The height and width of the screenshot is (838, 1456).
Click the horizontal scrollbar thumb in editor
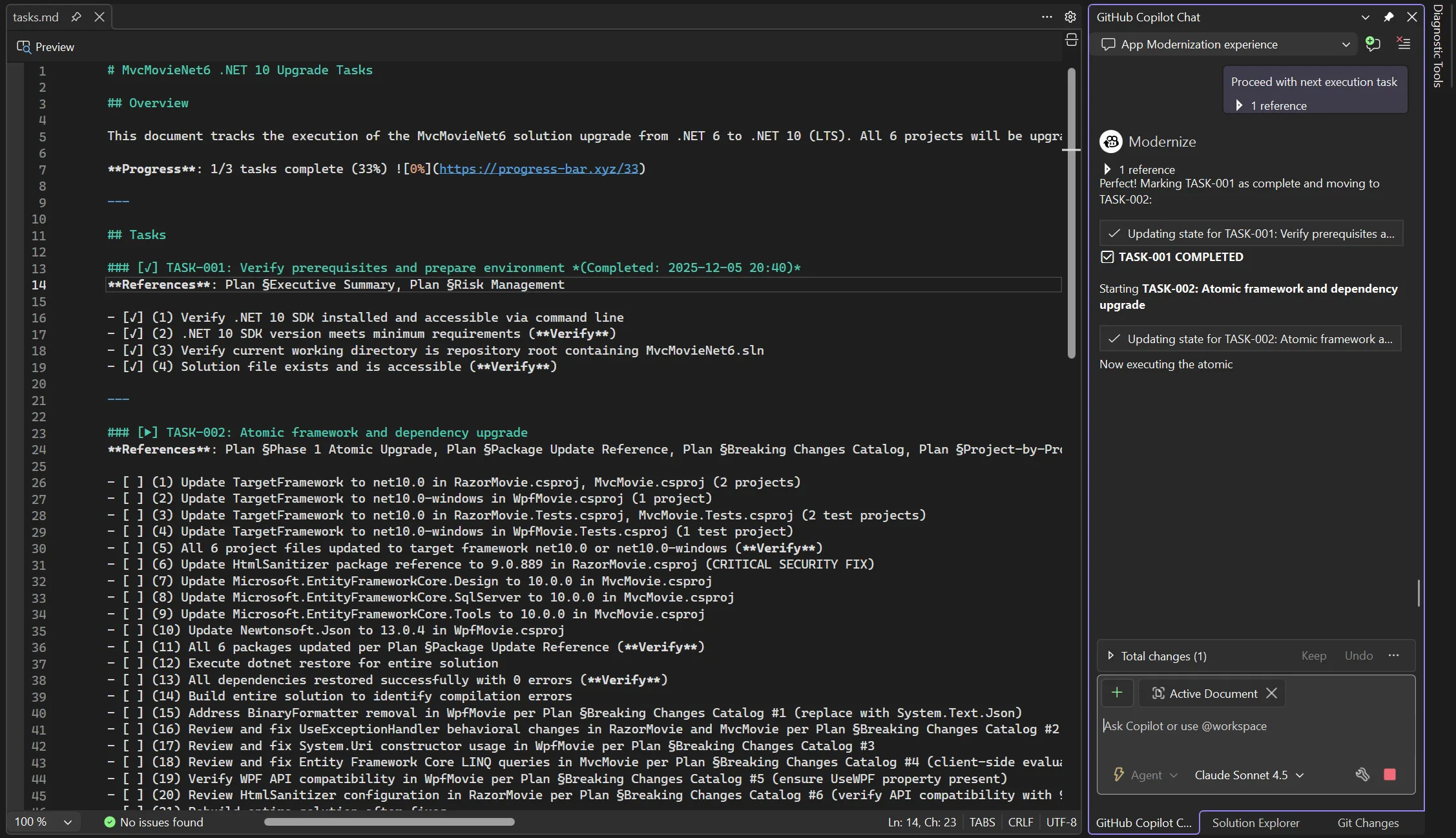(x=389, y=822)
